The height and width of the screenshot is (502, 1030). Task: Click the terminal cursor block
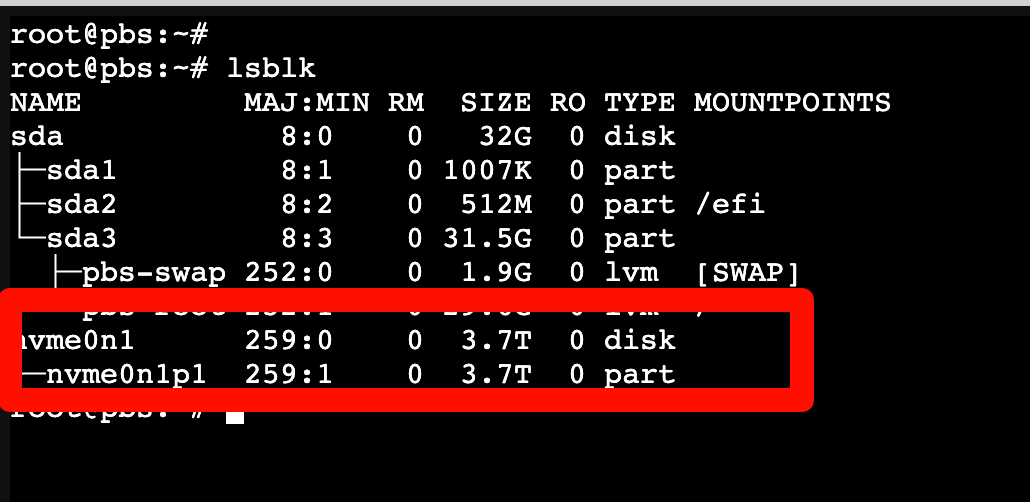coord(234,415)
